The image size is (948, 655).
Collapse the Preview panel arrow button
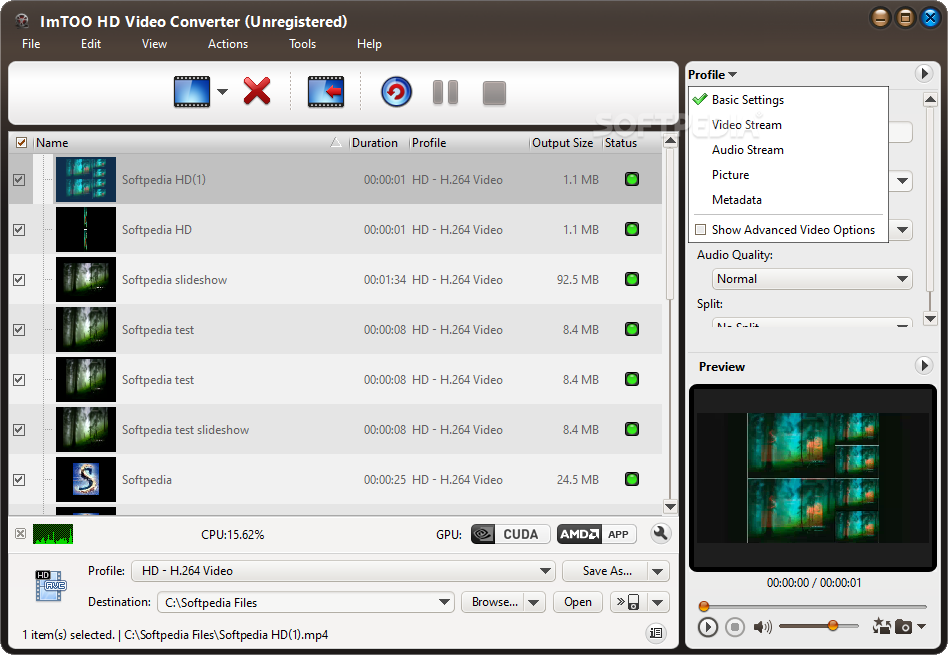point(923,365)
